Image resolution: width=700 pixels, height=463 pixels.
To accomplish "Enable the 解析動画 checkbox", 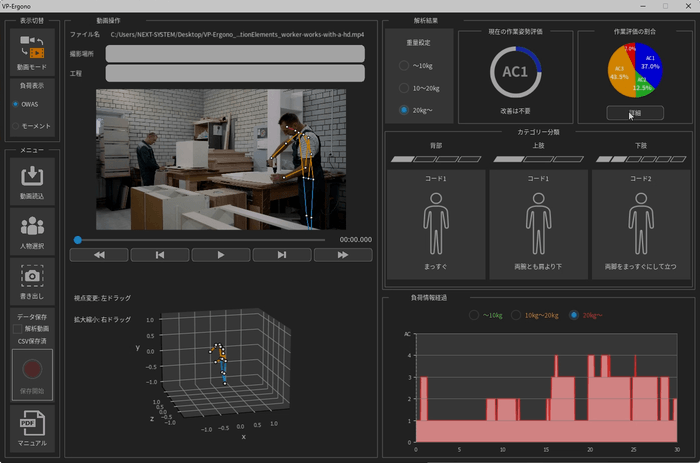I will 17,328.
